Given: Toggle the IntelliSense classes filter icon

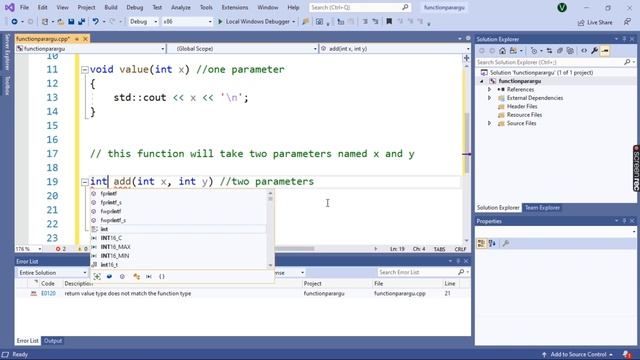Looking at the screenshot, I should [x=136, y=276].
